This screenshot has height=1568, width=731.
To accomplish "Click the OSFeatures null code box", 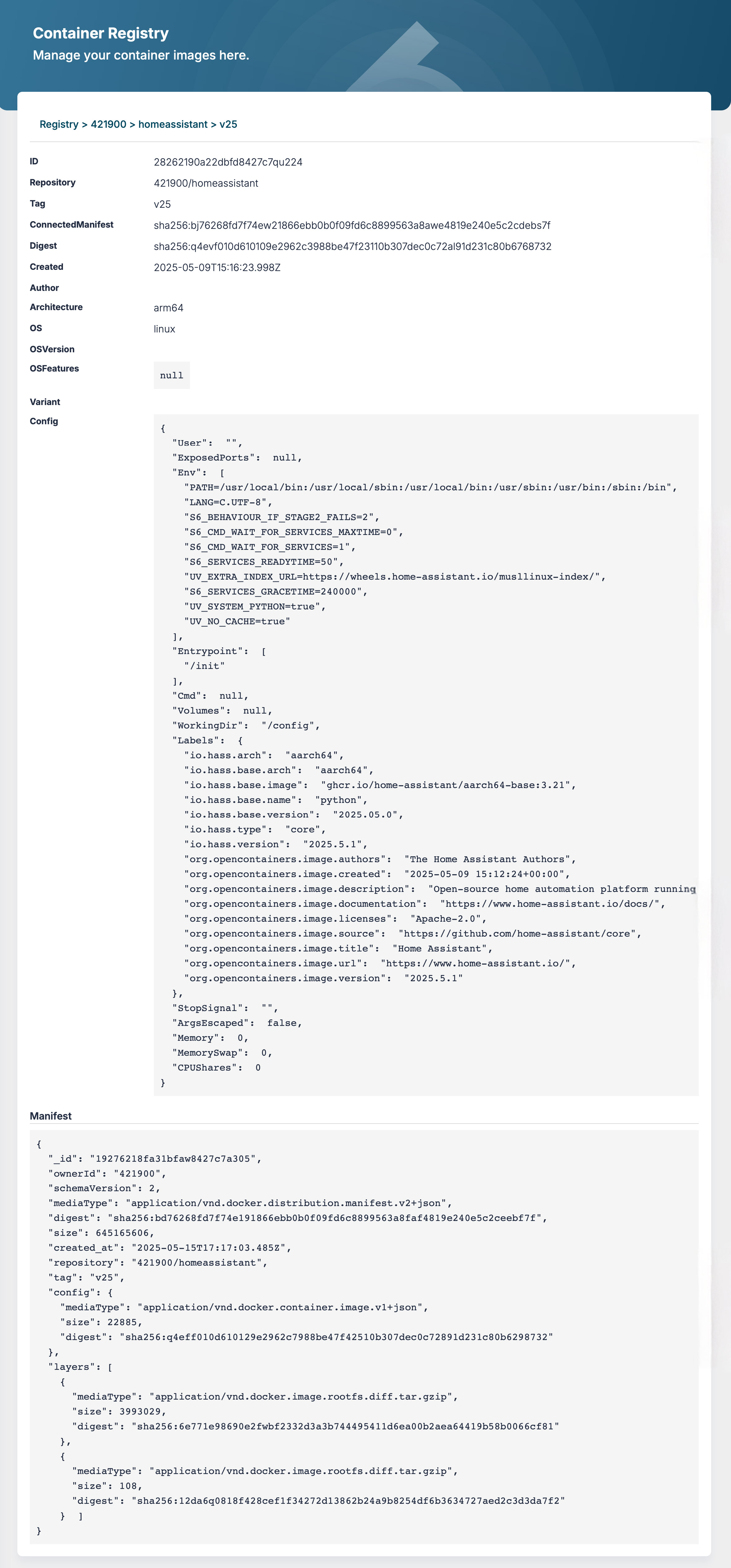I will click(172, 376).
